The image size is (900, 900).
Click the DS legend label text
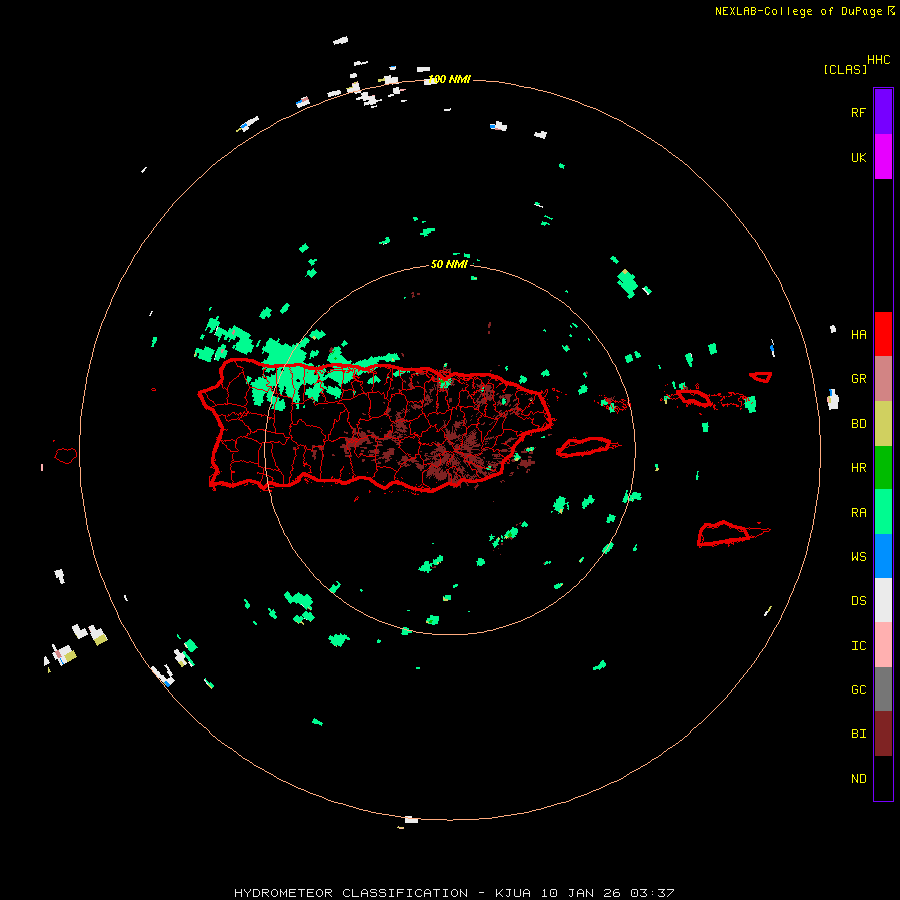[858, 601]
